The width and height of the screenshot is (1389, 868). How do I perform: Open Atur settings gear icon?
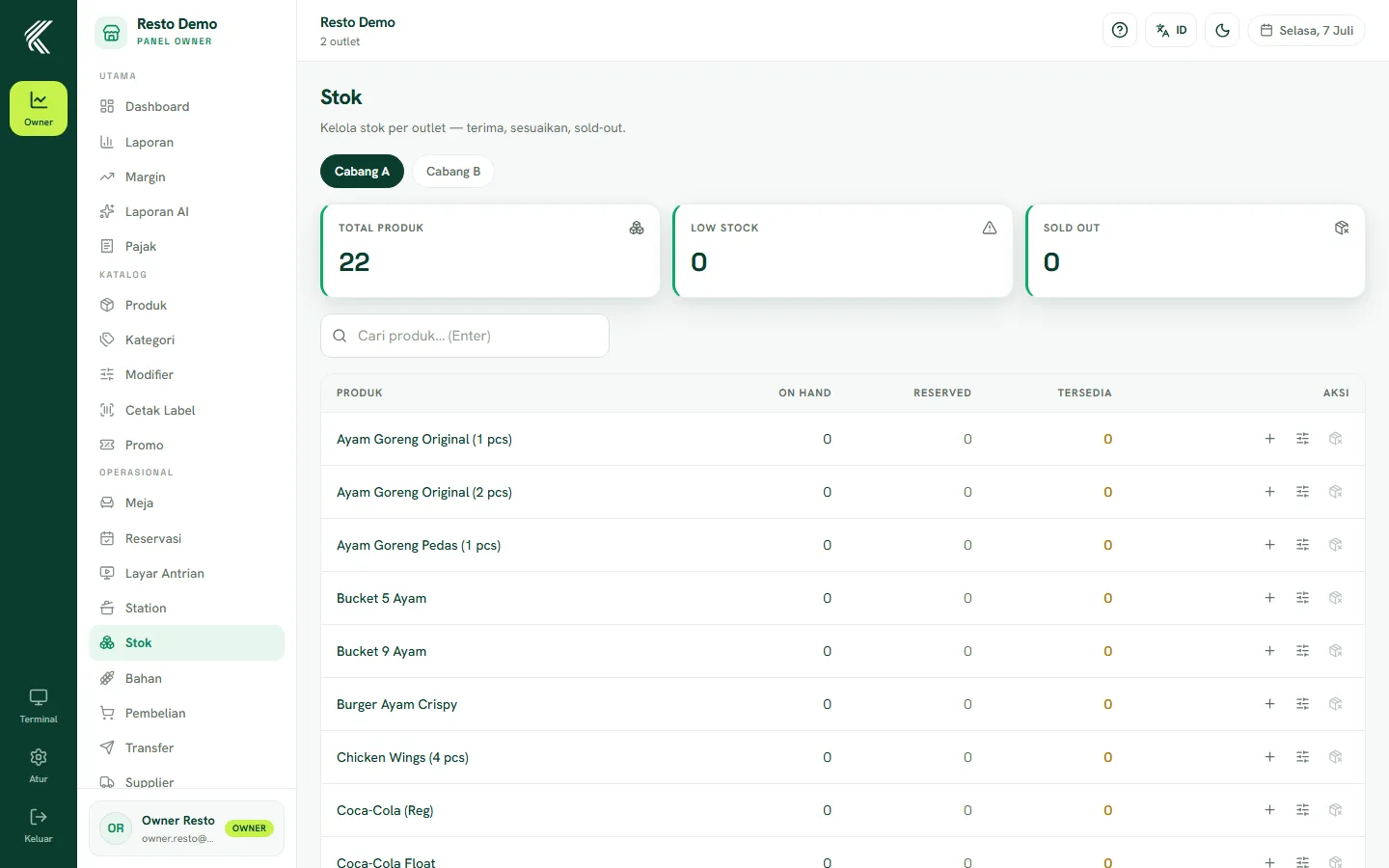tap(39, 766)
